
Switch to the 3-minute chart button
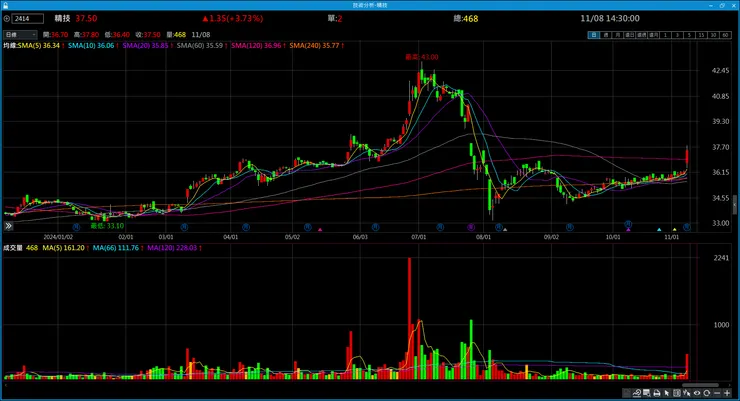click(x=678, y=35)
